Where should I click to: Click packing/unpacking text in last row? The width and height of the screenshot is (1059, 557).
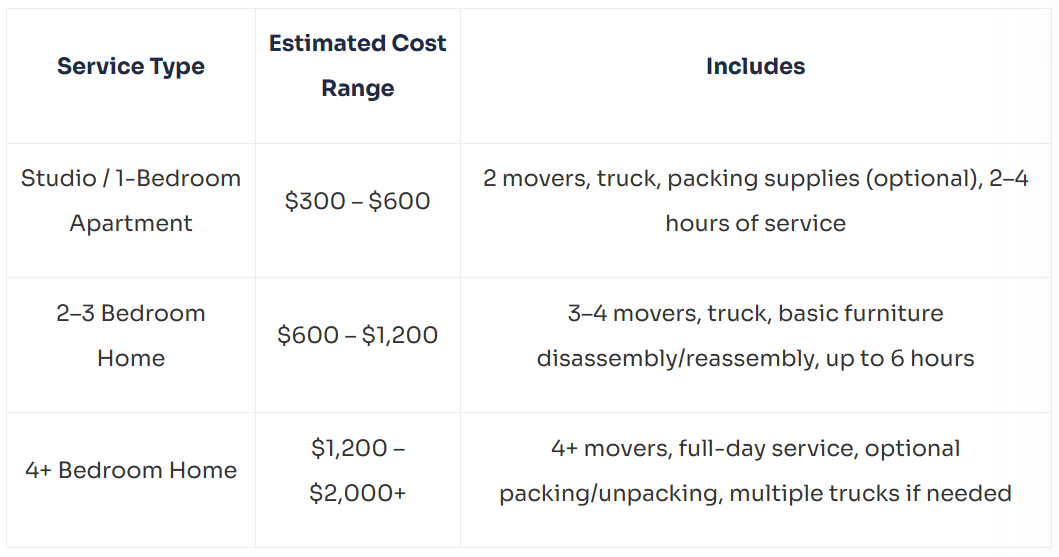(611, 494)
